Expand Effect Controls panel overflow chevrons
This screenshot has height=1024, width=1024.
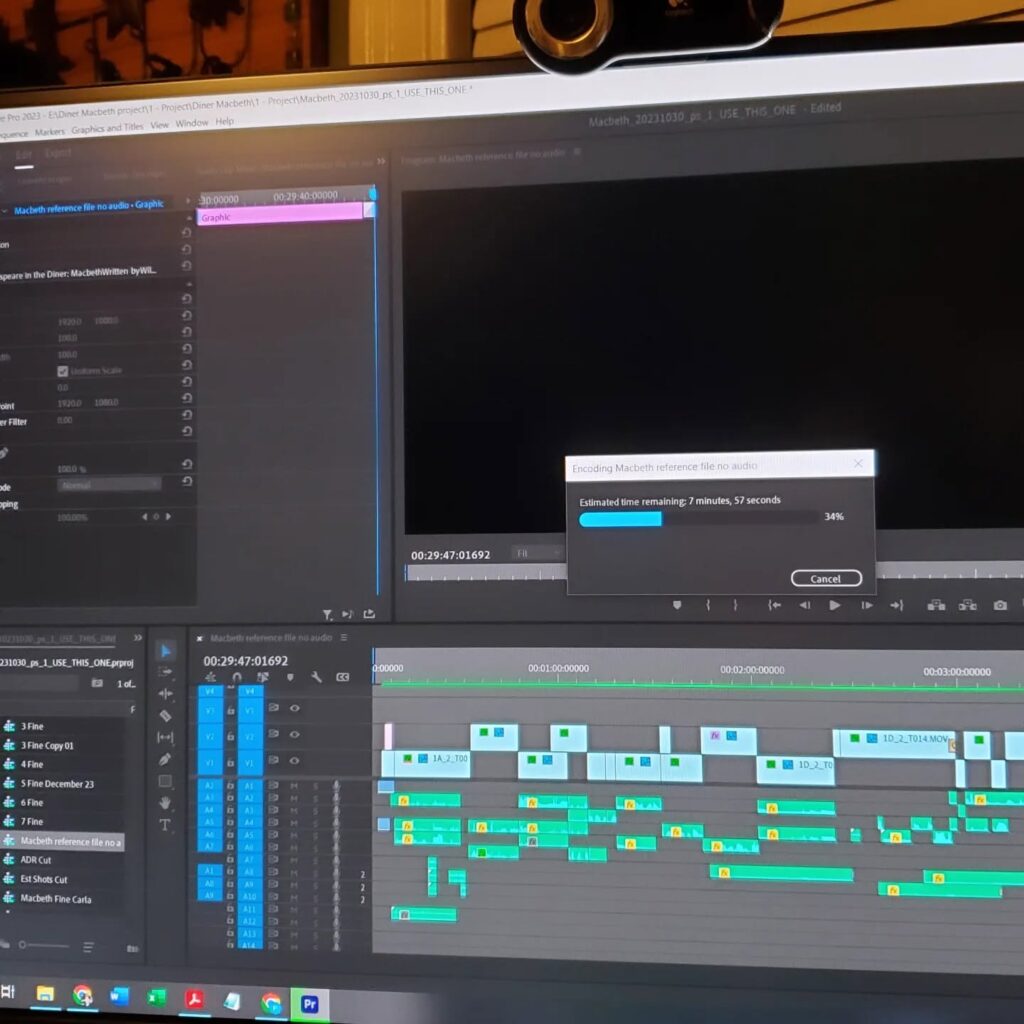coord(381,161)
